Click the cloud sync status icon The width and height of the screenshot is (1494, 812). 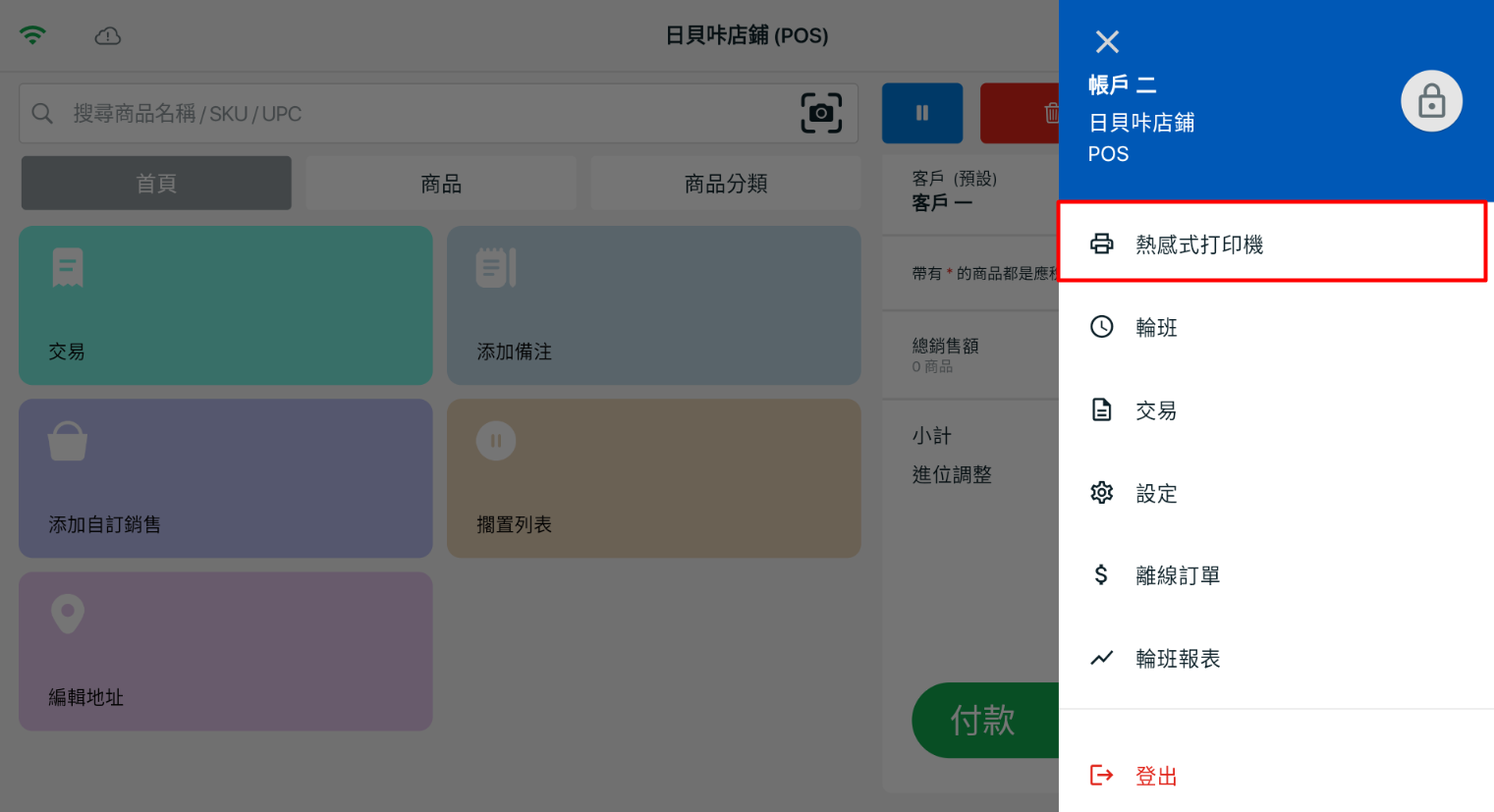pos(108,36)
